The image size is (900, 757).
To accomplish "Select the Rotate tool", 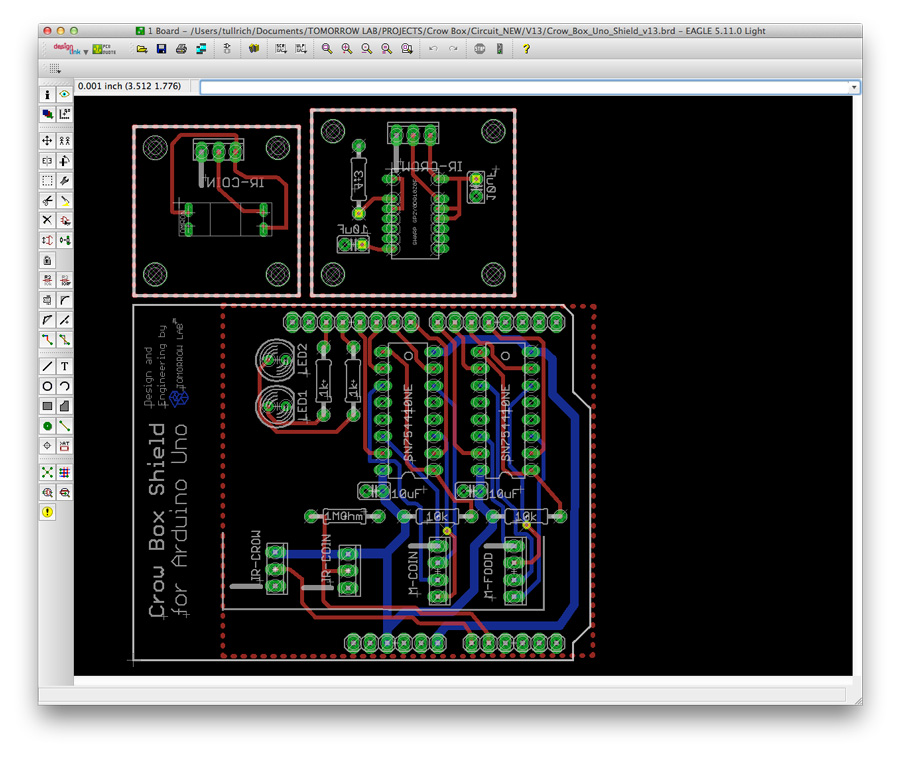I will pyautogui.click(x=65, y=161).
